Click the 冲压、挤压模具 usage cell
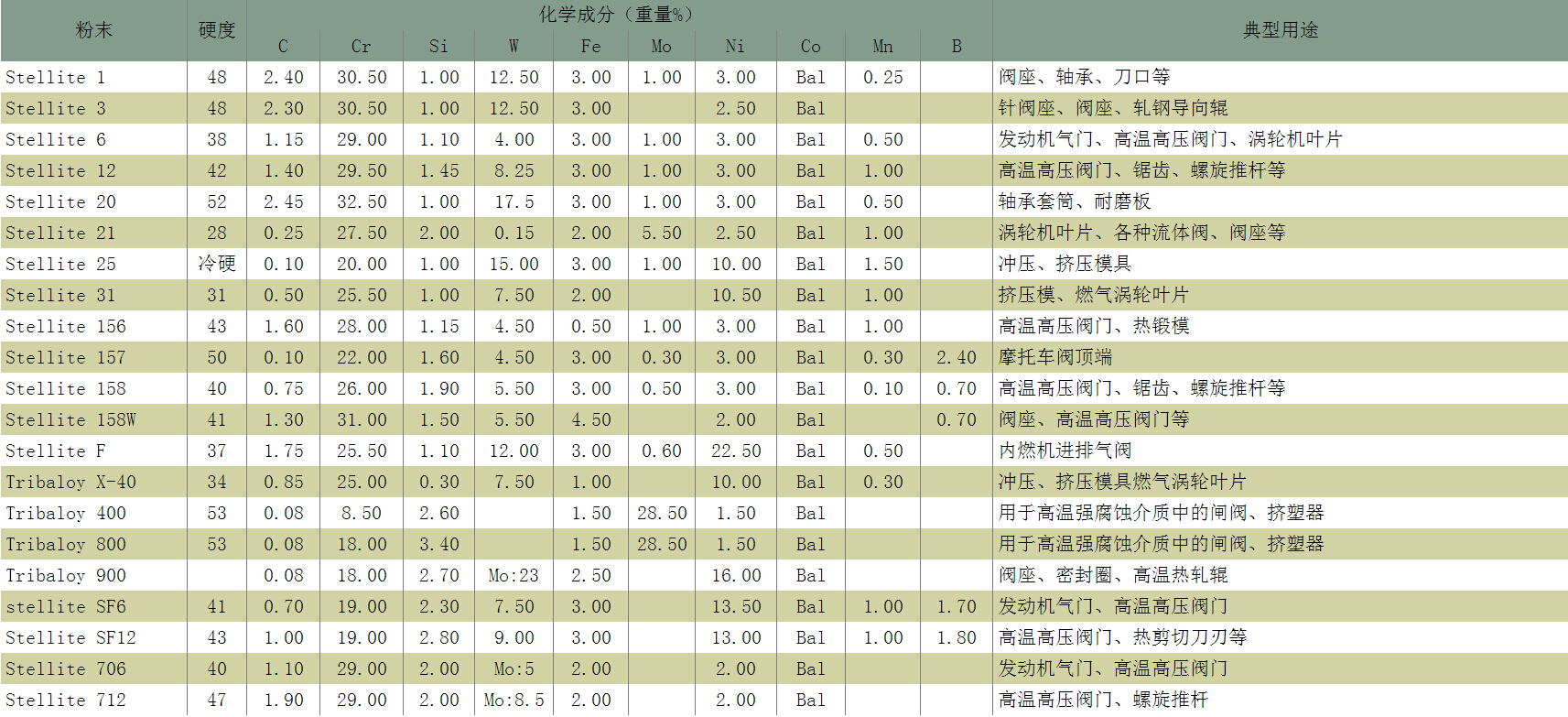 click(x=1065, y=265)
